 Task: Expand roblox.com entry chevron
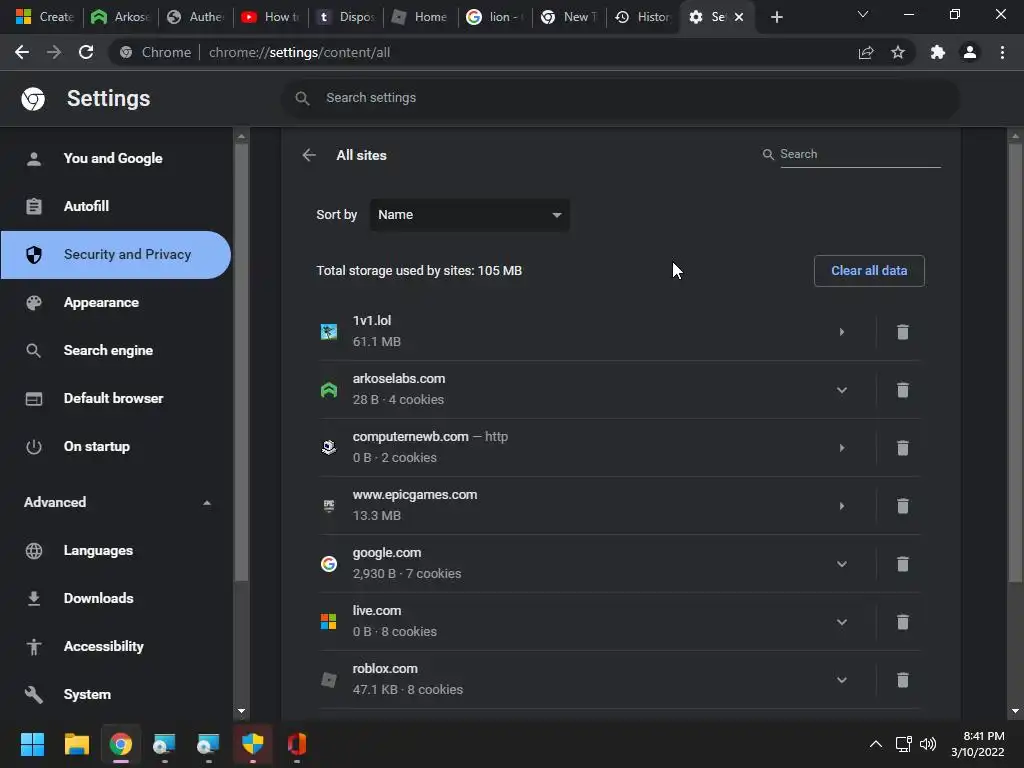[842, 680]
